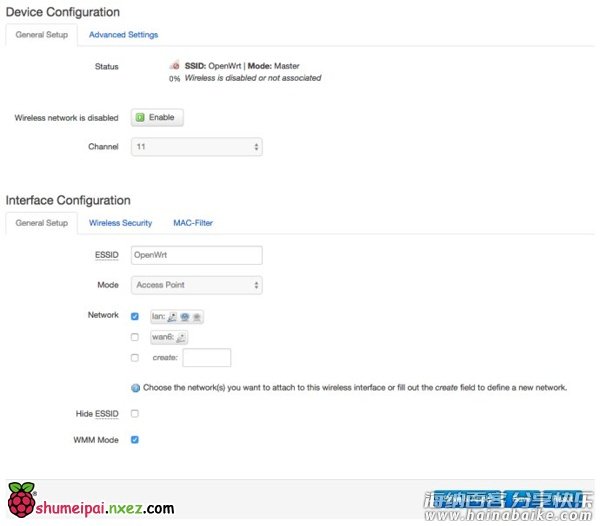Toggle the WMM Mode checkbox
The image size is (600, 526).
tap(135, 440)
